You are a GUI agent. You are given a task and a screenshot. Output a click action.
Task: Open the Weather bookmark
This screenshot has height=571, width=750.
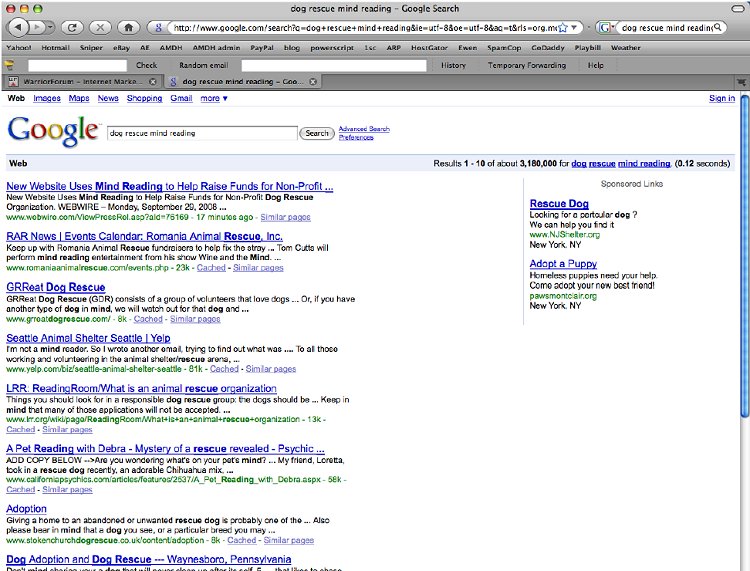[625, 47]
